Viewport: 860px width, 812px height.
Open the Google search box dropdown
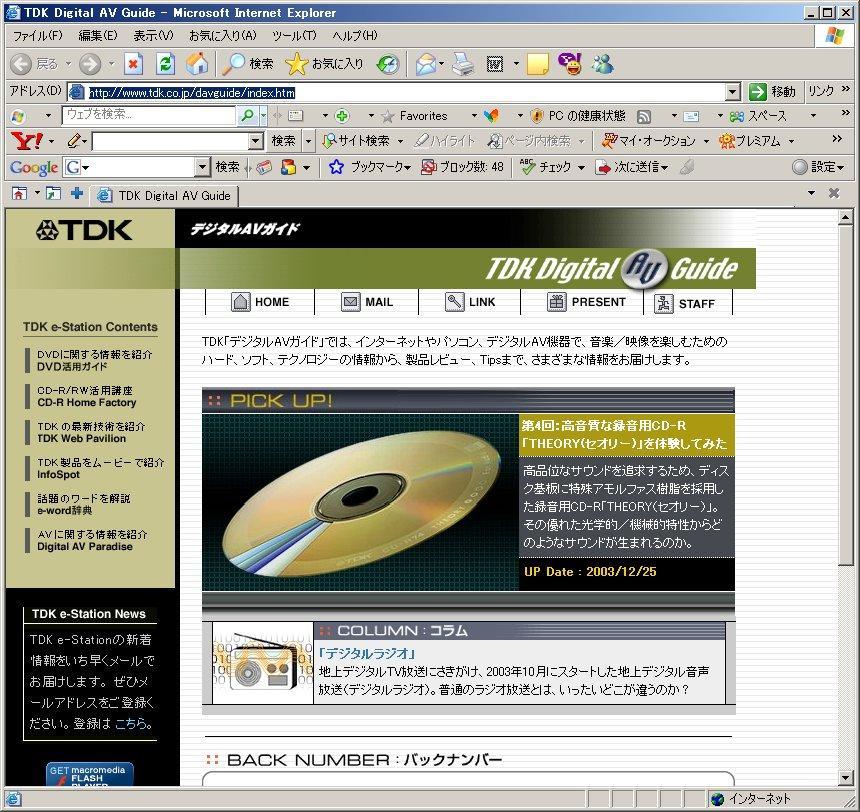(203, 167)
